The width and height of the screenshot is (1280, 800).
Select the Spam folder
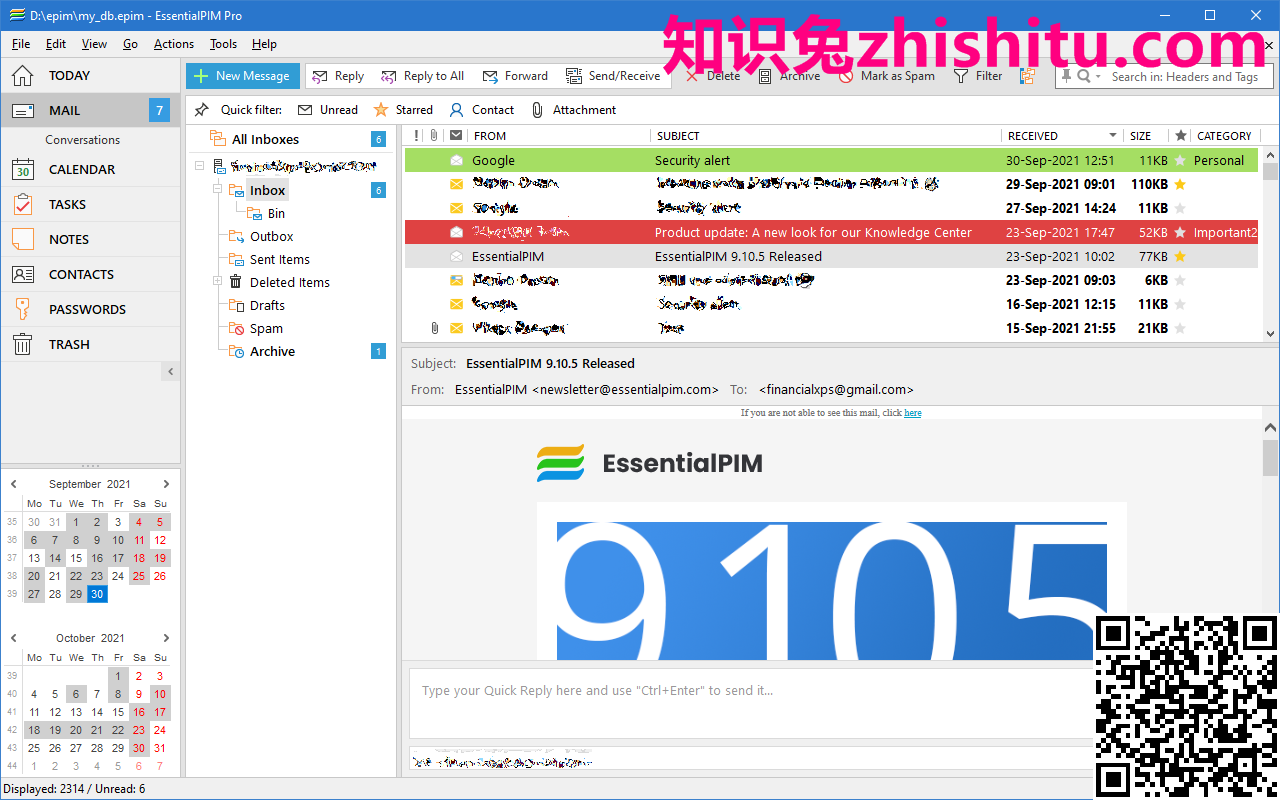266,328
